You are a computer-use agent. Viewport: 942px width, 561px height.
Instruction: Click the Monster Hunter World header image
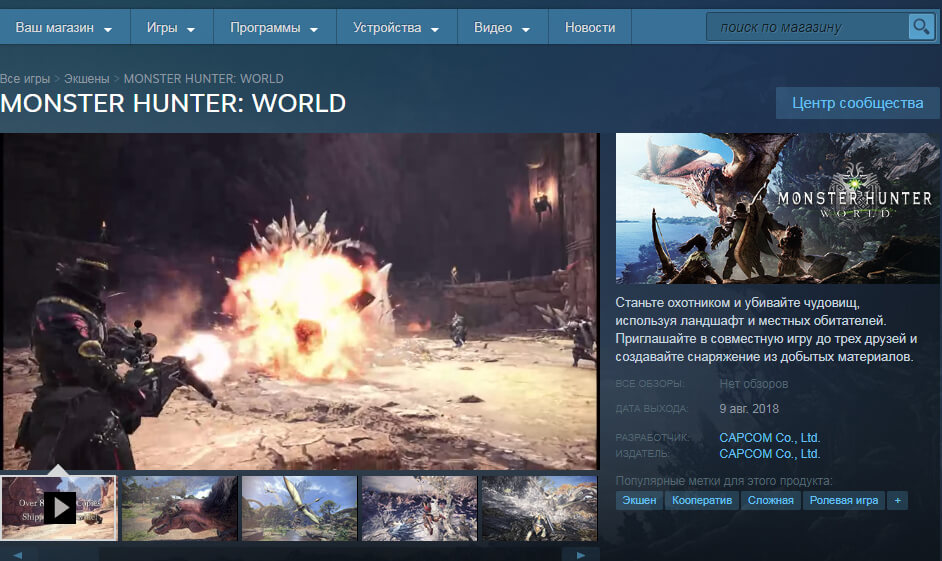pos(777,208)
